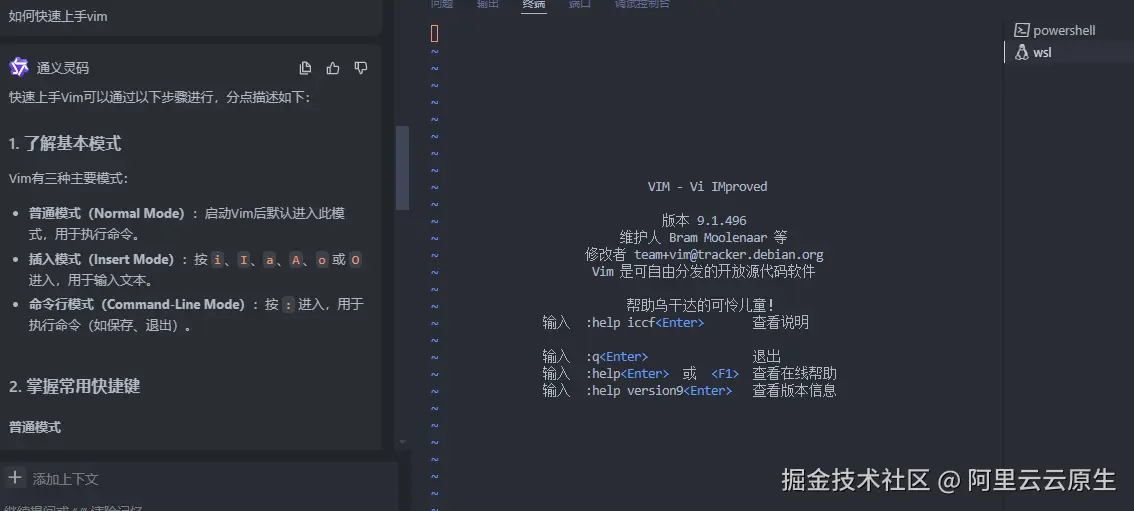Click the lowercase a inline code key
The height and width of the screenshot is (511, 1134).
[x=270, y=259]
